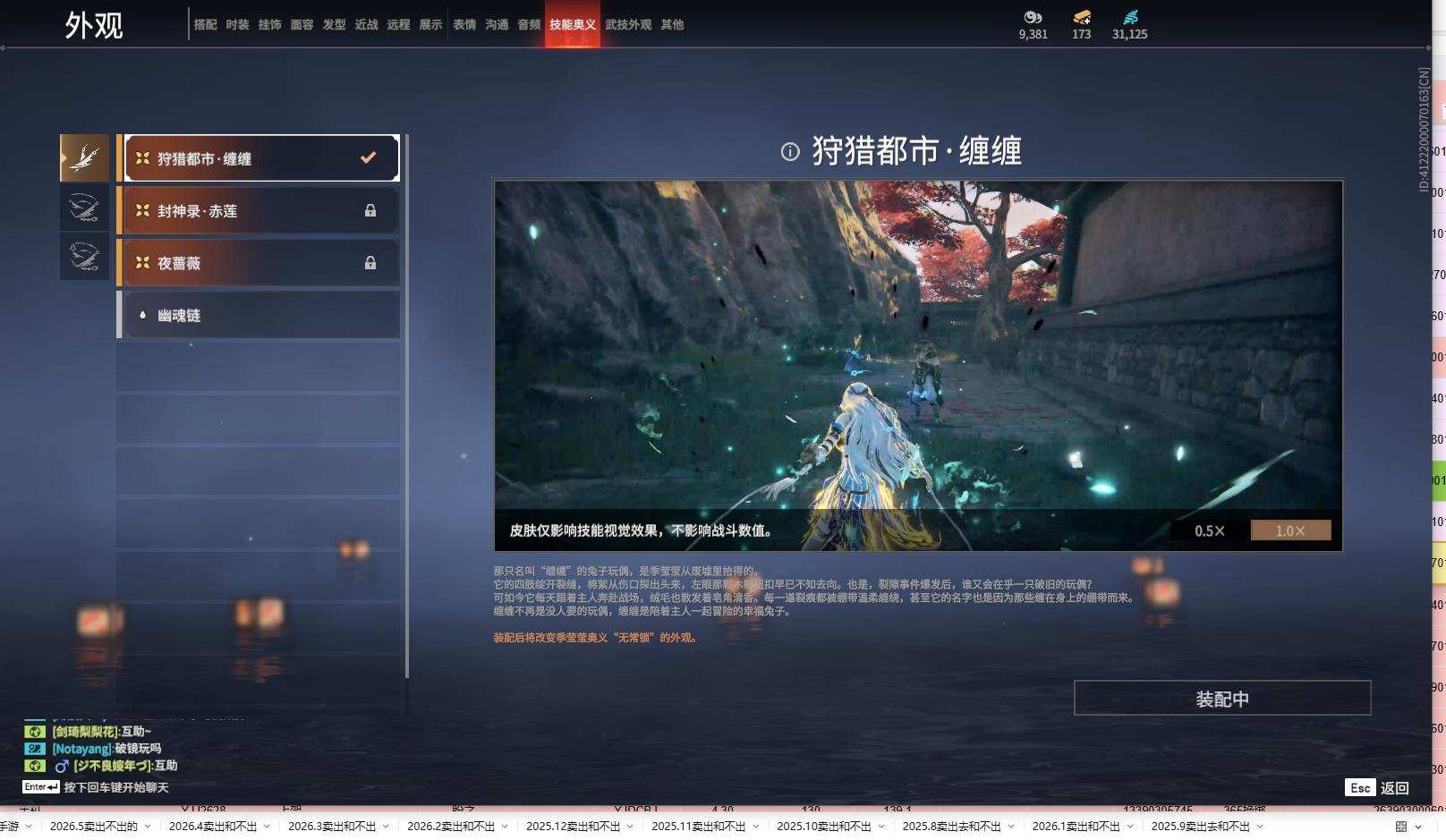Image resolution: width=1446 pixels, height=840 pixels.
Task: Select the 音频 tab
Action: tap(529, 25)
